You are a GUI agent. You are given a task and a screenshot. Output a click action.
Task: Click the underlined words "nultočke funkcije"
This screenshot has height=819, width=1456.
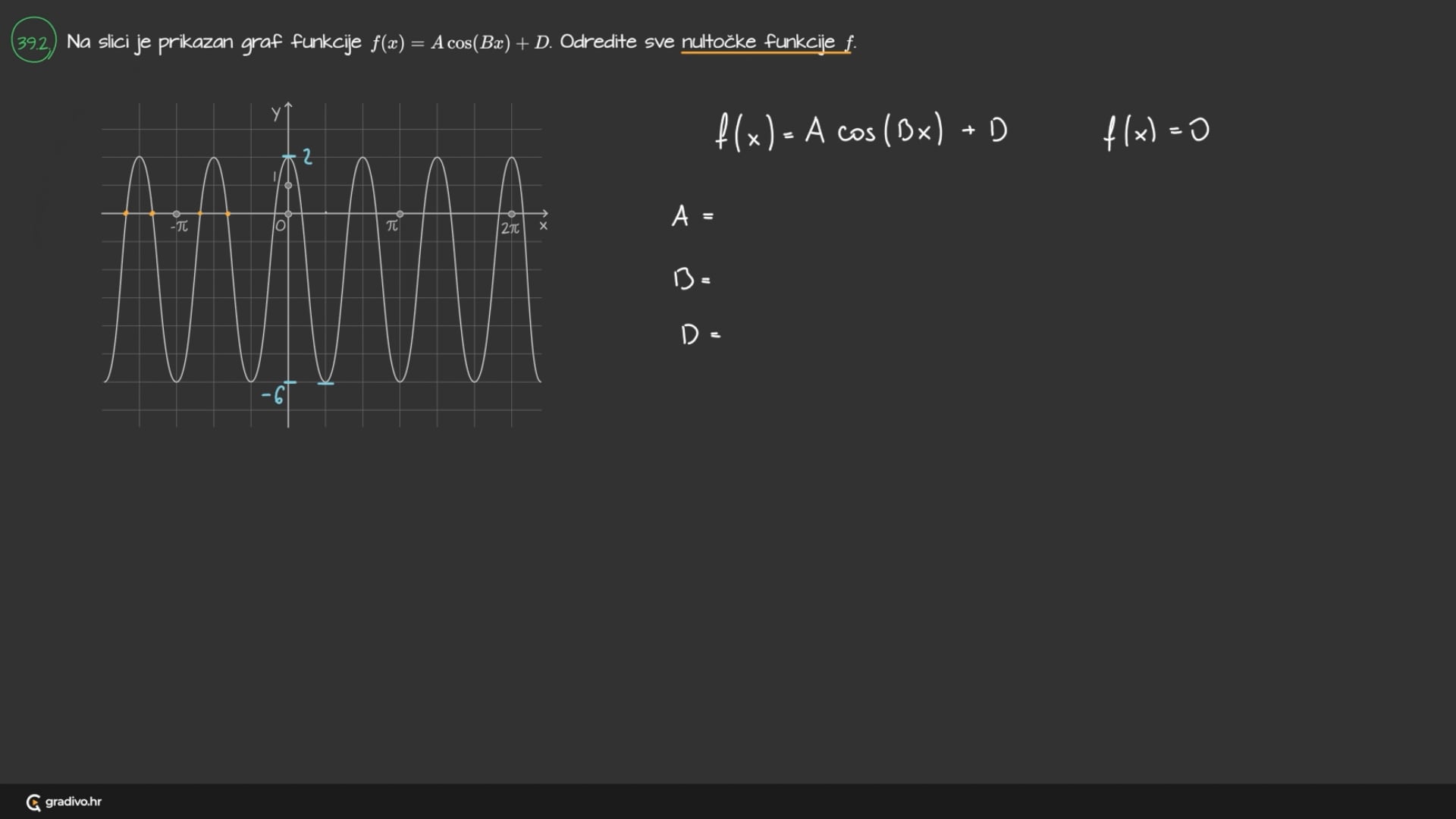tap(758, 42)
